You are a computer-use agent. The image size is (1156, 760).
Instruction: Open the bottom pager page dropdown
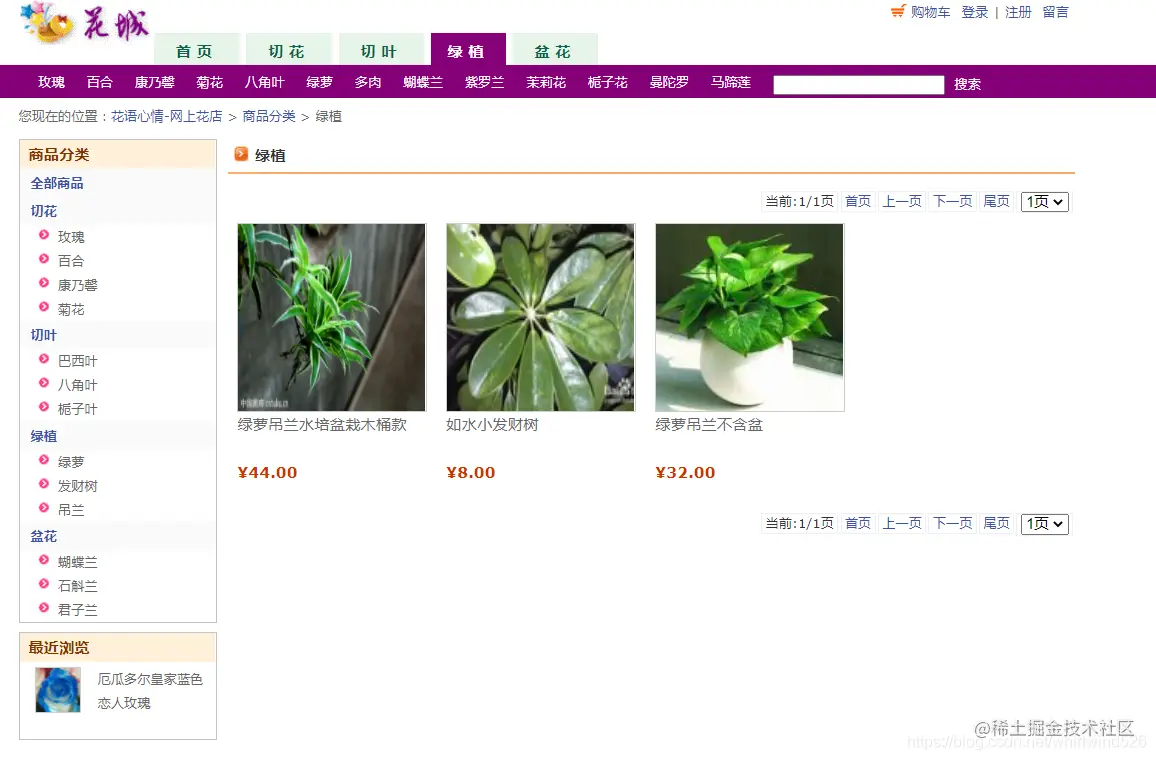[x=1045, y=524]
